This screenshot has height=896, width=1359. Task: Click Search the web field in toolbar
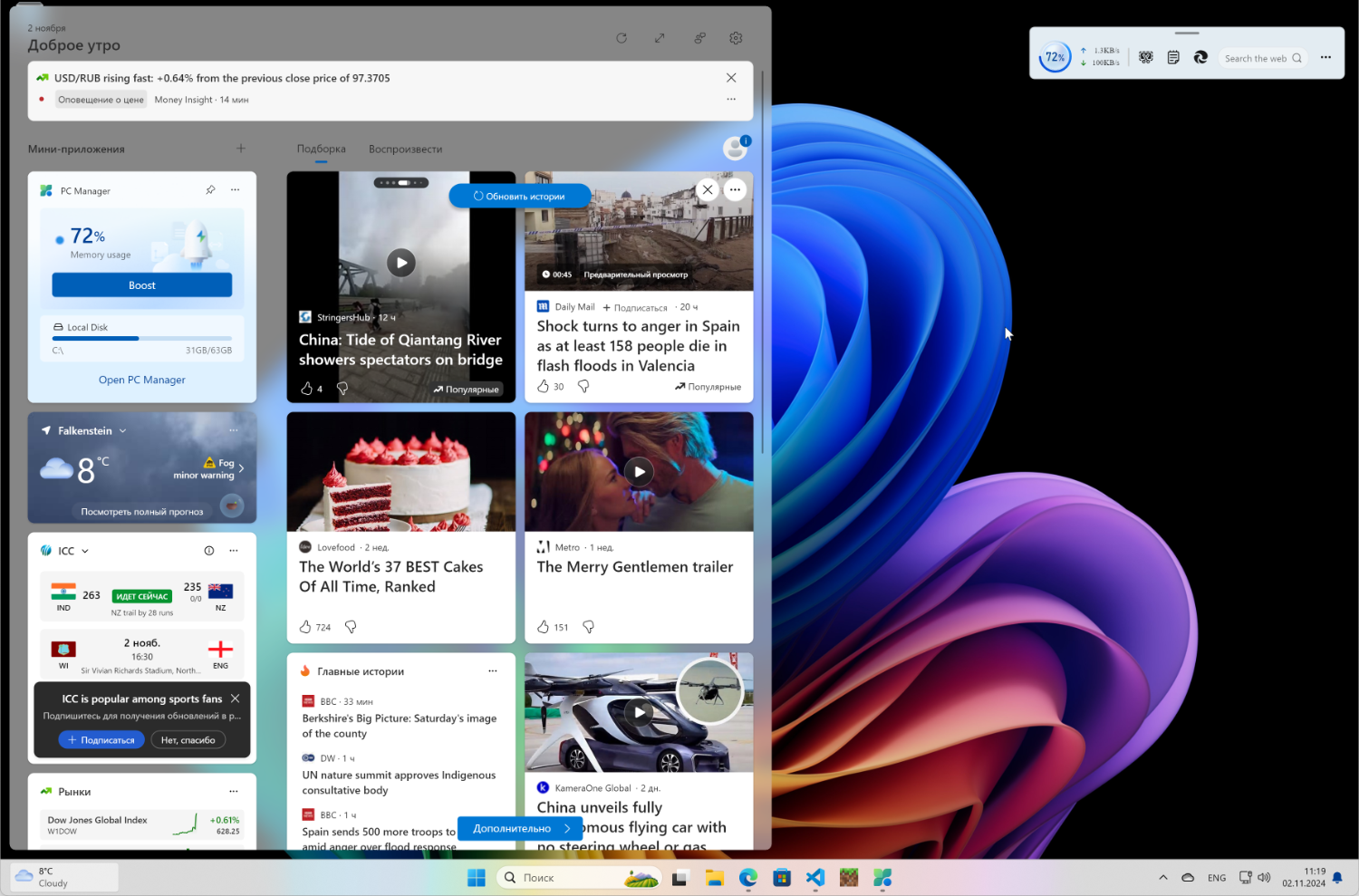pyautogui.click(x=1263, y=58)
